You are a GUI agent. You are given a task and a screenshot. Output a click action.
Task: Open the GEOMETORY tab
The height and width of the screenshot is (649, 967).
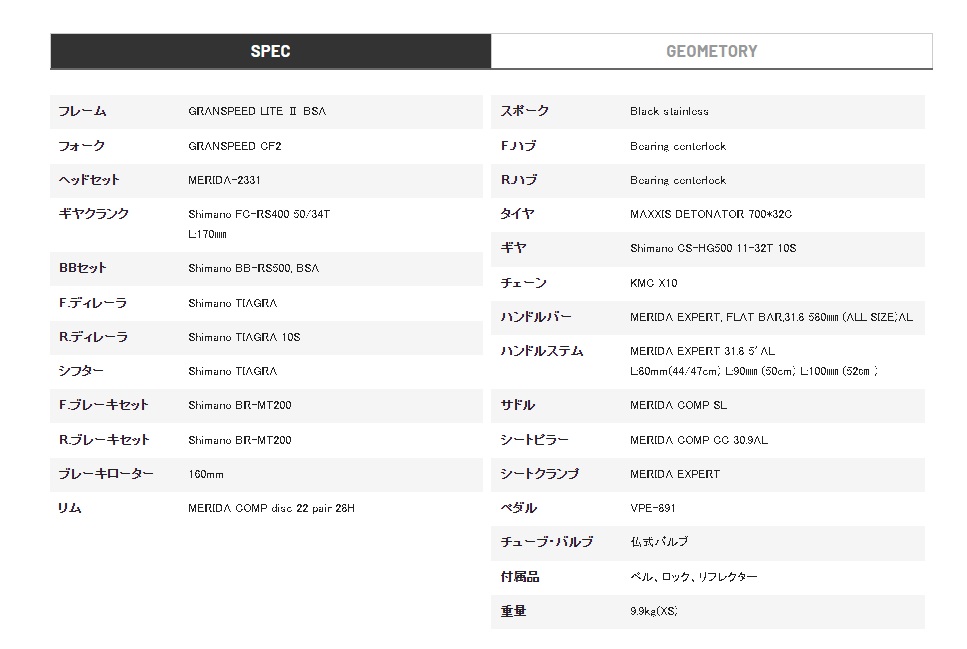pyautogui.click(x=712, y=51)
